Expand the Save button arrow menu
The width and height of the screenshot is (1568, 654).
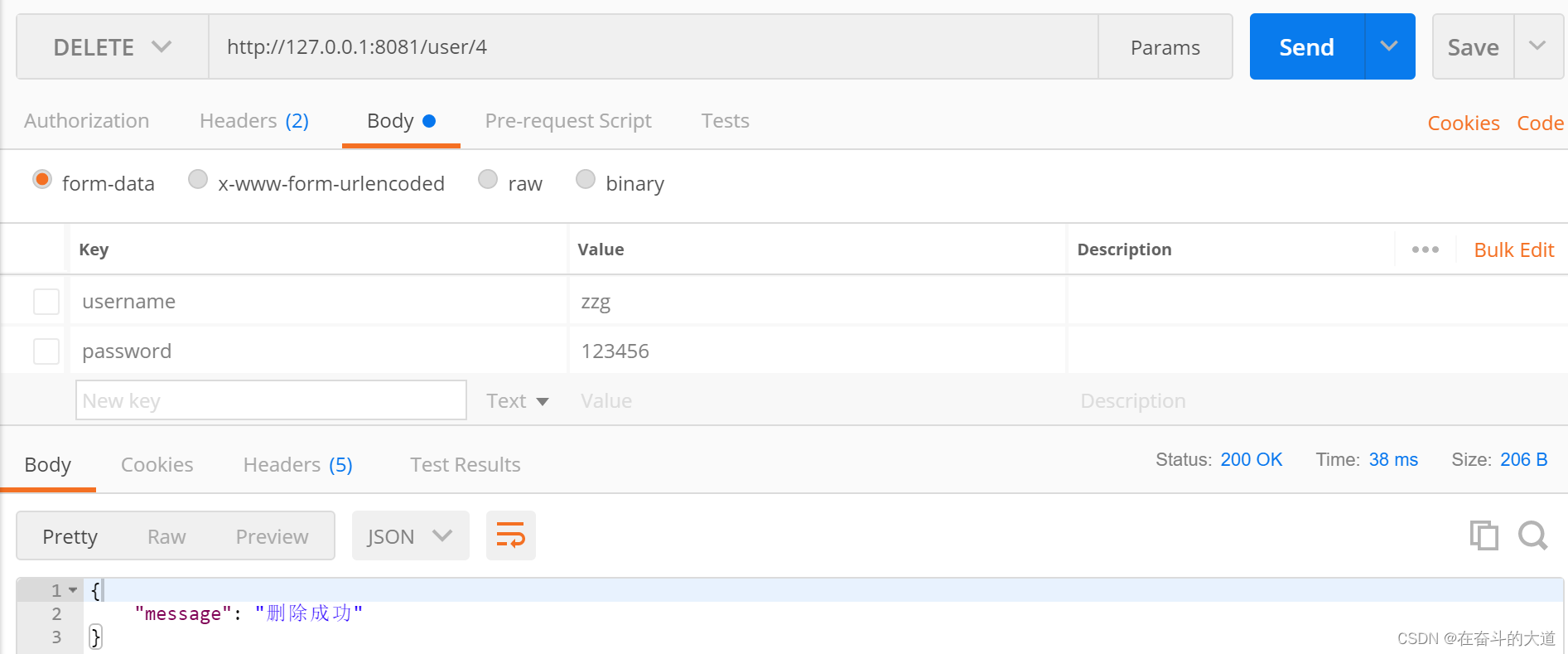coord(1538,46)
